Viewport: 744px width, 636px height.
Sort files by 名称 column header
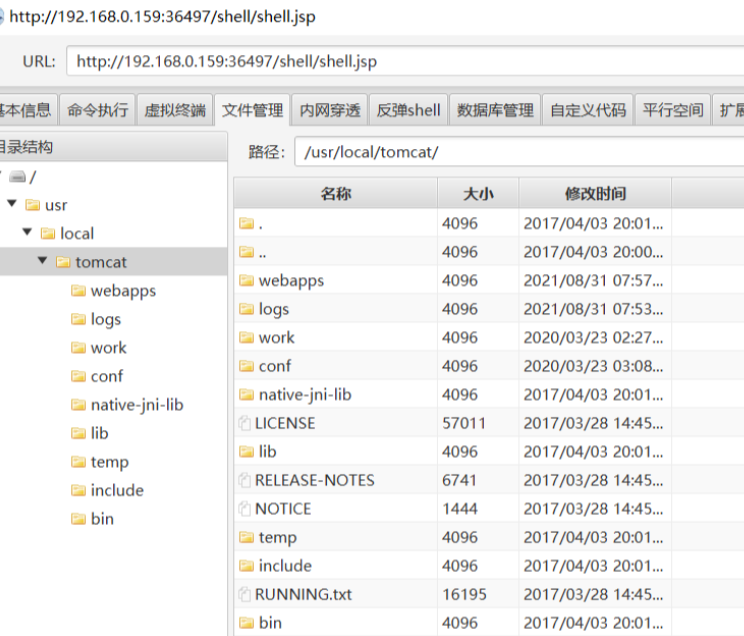[x=336, y=194]
